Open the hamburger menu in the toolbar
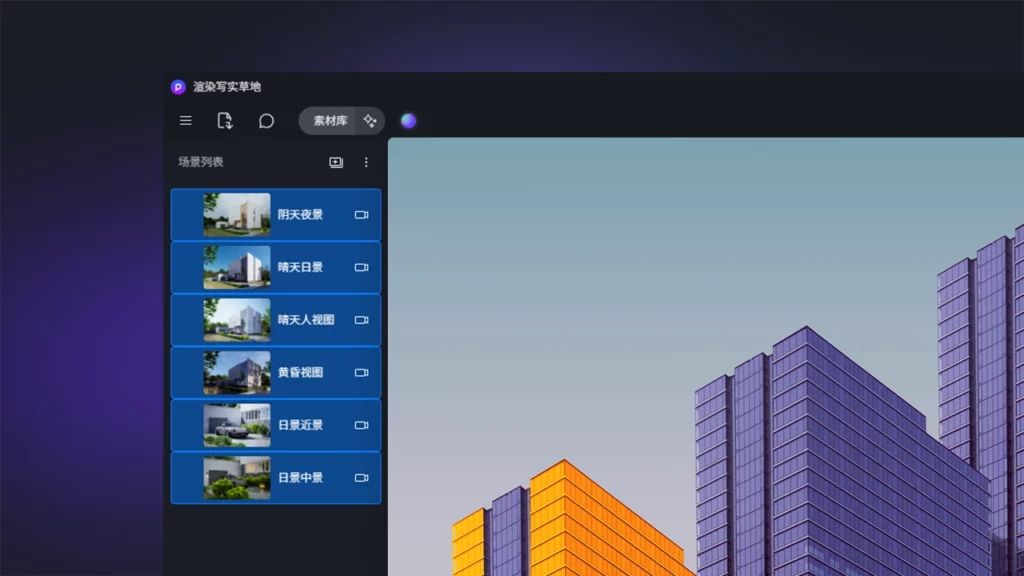1024x576 pixels. [185, 121]
